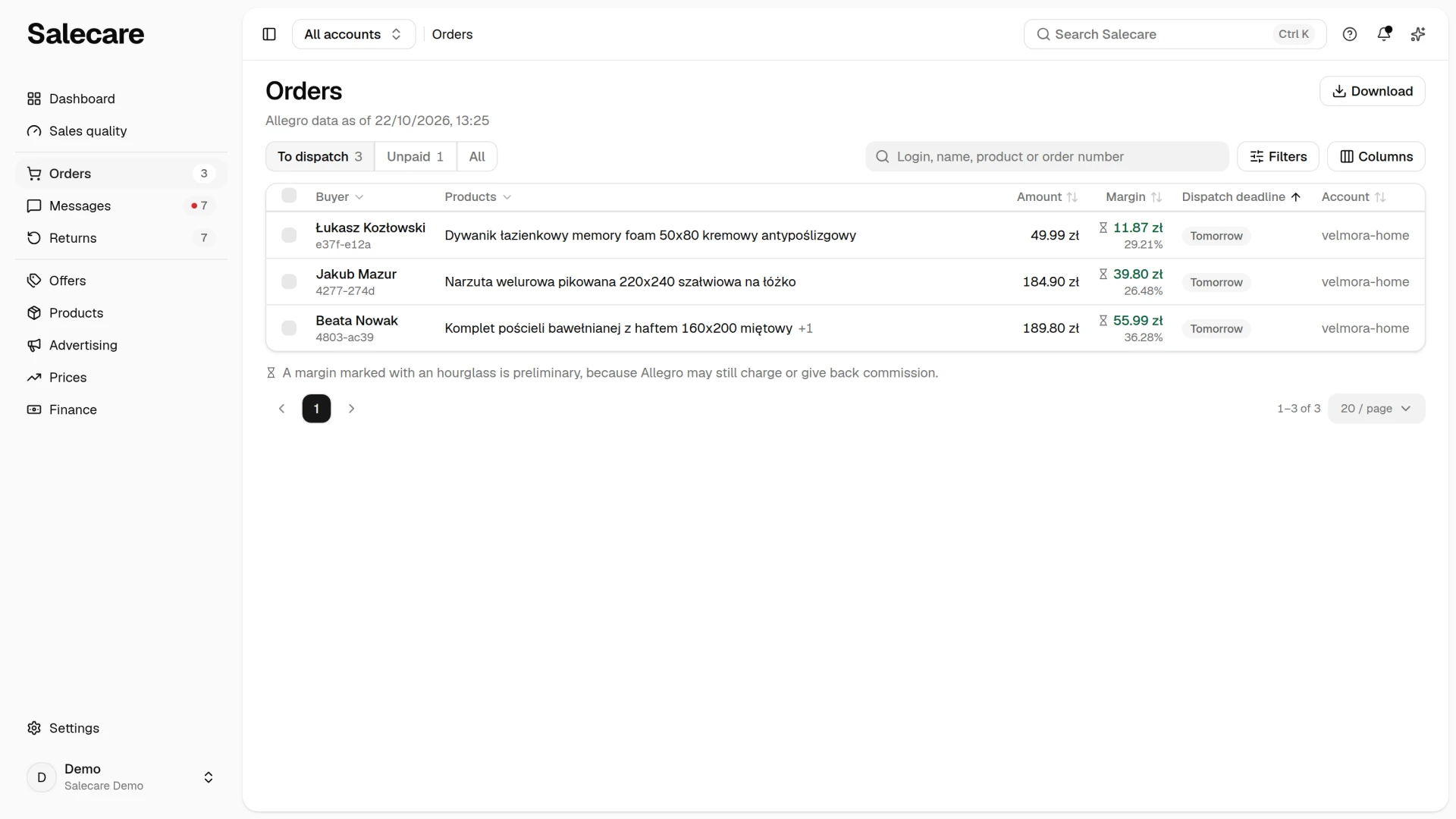Open All accounts selector
The width and height of the screenshot is (1456, 819).
point(353,34)
